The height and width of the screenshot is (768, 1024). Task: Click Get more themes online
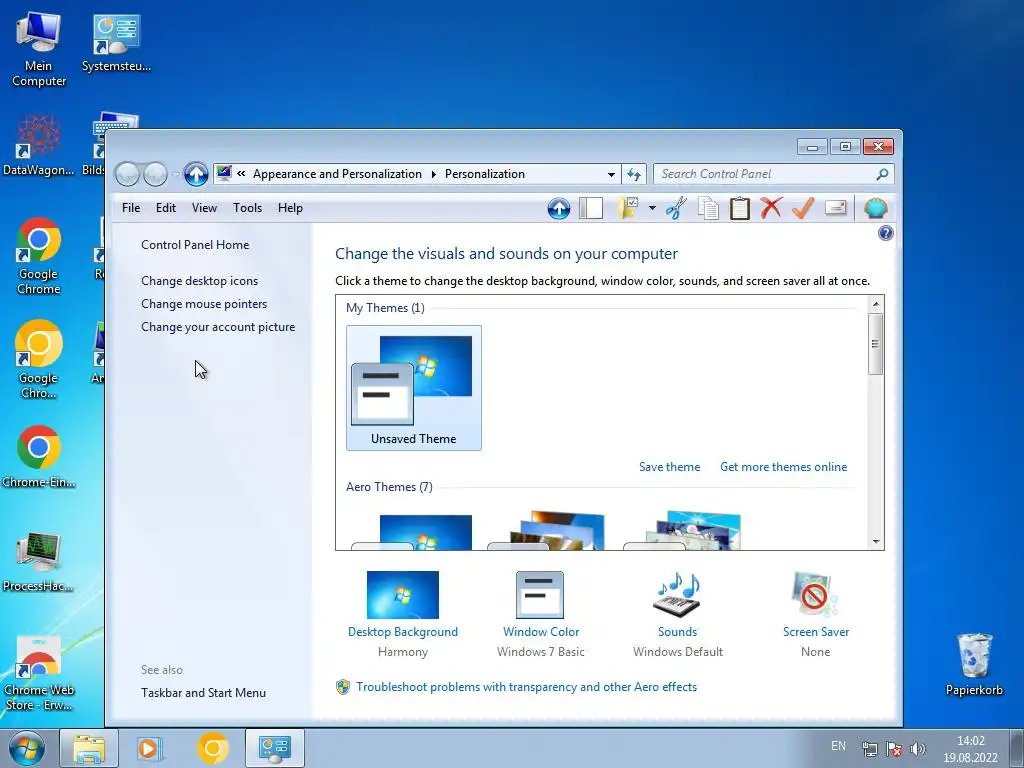click(x=783, y=467)
